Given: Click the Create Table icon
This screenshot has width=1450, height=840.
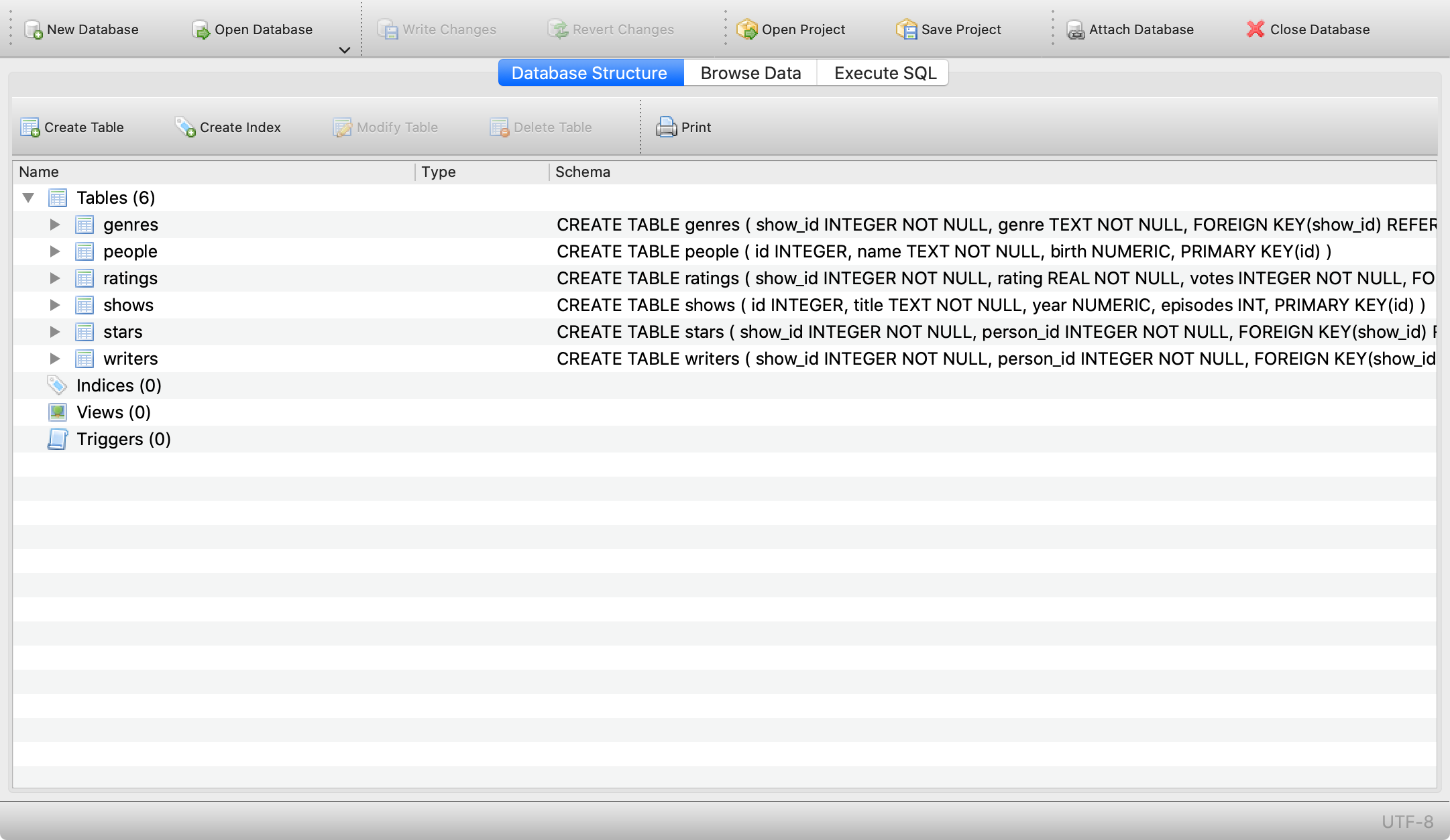Looking at the screenshot, I should pyautogui.click(x=30, y=127).
